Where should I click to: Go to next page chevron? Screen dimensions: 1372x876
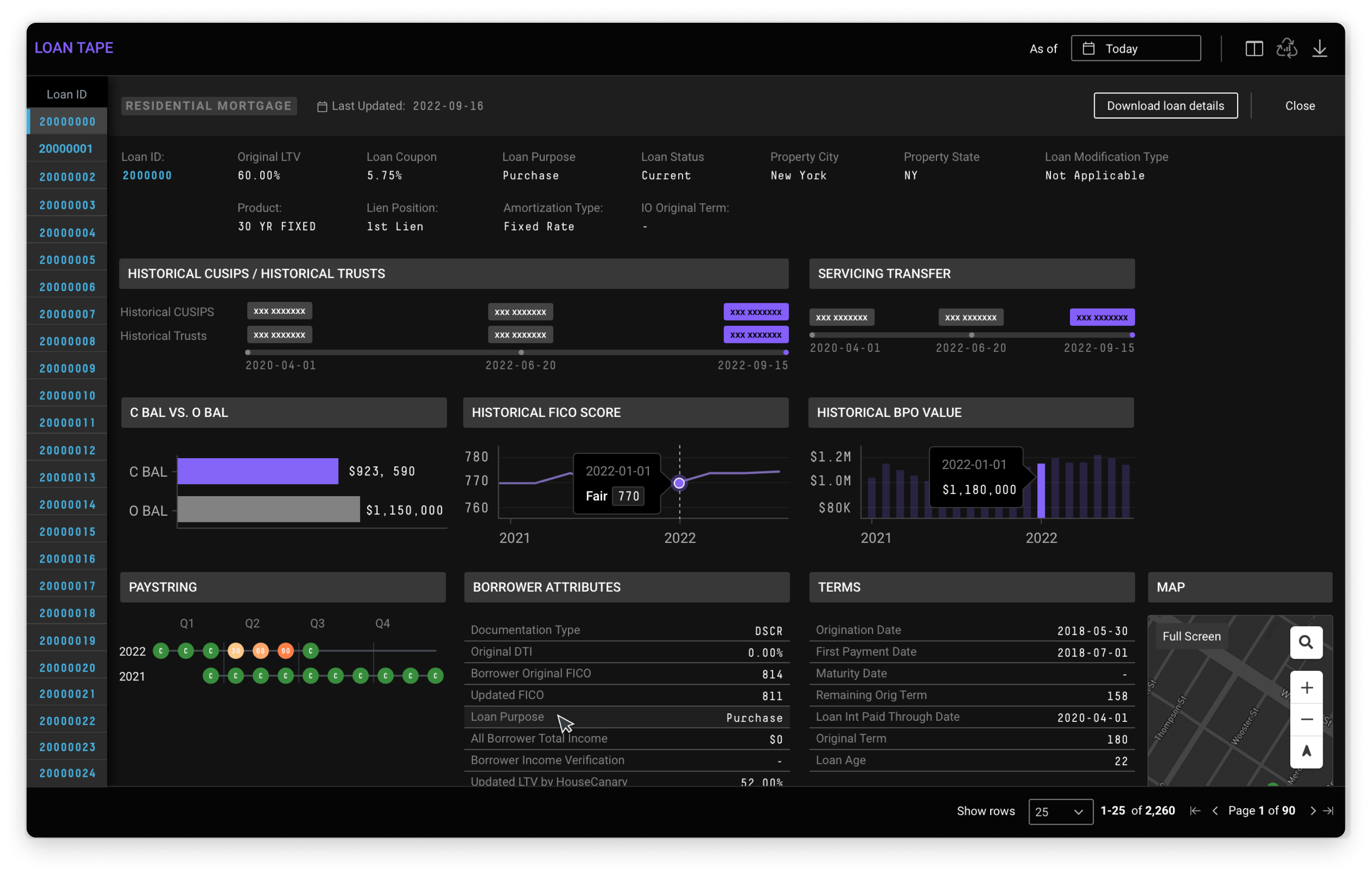(x=1313, y=810)
